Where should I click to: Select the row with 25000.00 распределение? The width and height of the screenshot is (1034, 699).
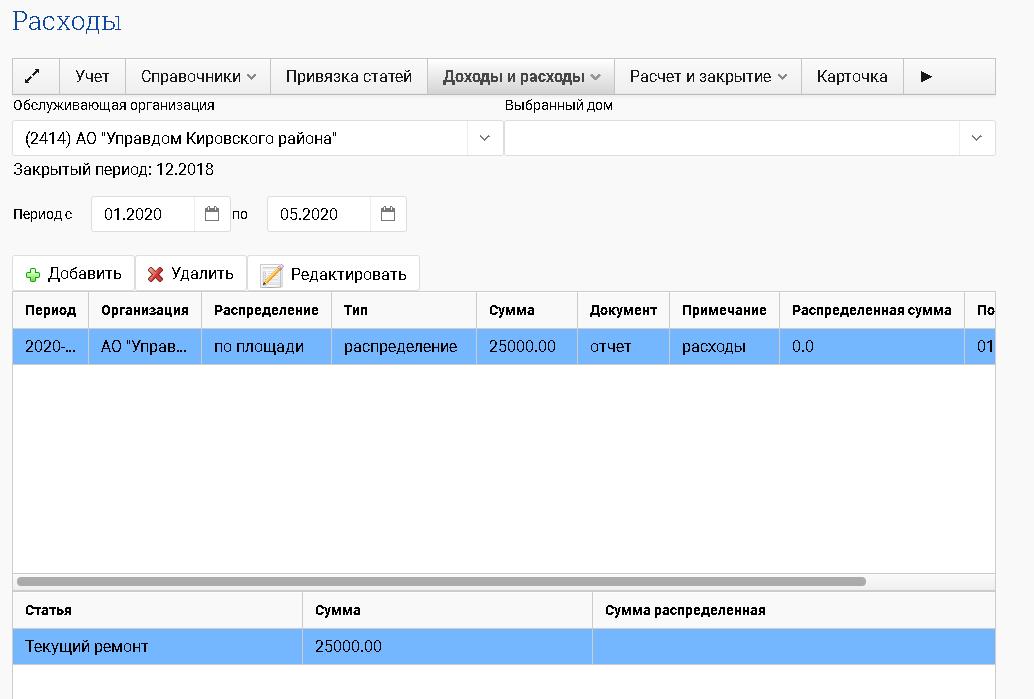coord(400,347)
